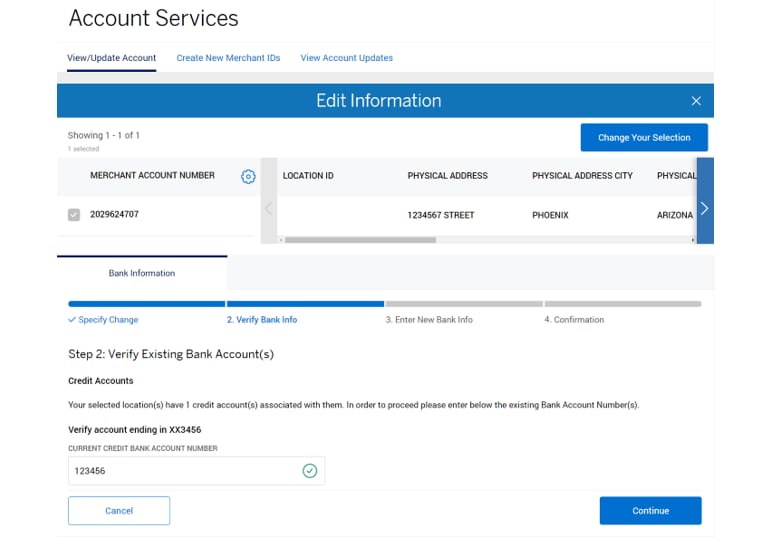Cancel the bank account verification
Image resolution: width=778 pixels, height=537 pixels.
(x=119, y=511)
